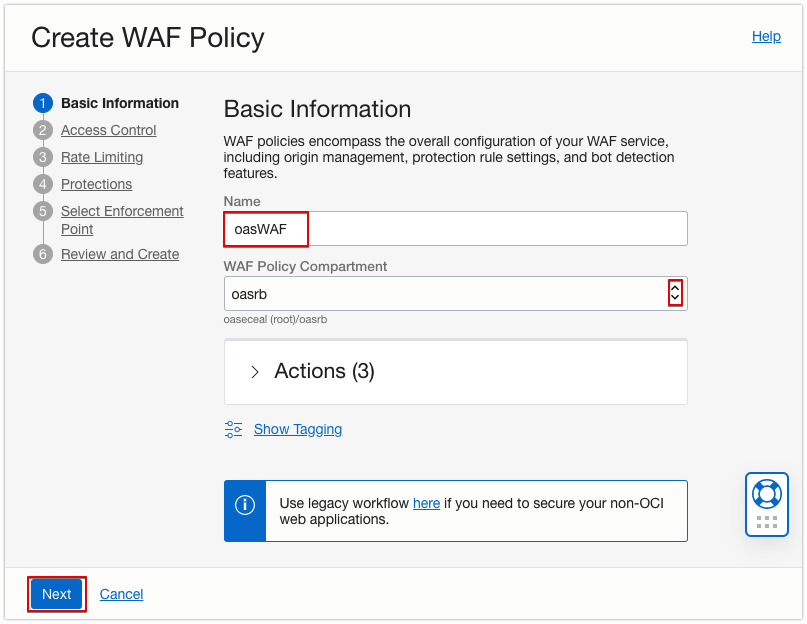Click the legacy workflow 'here' link
This screenshot has width=807, height=624.
click(426, 503)
